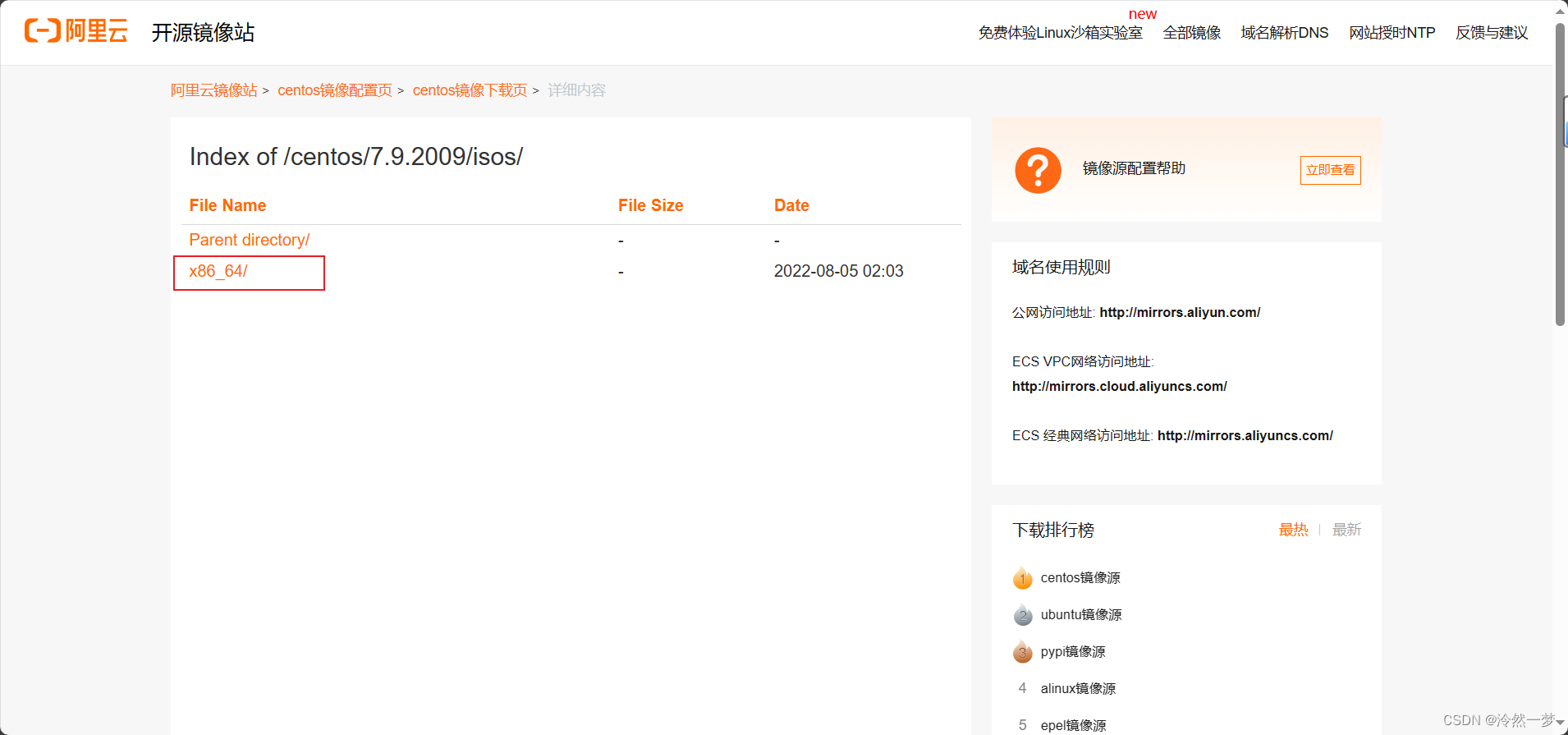Click the date 2022-08-05 02:03
The image size is (1568, 735).
[x=838, y=271]
